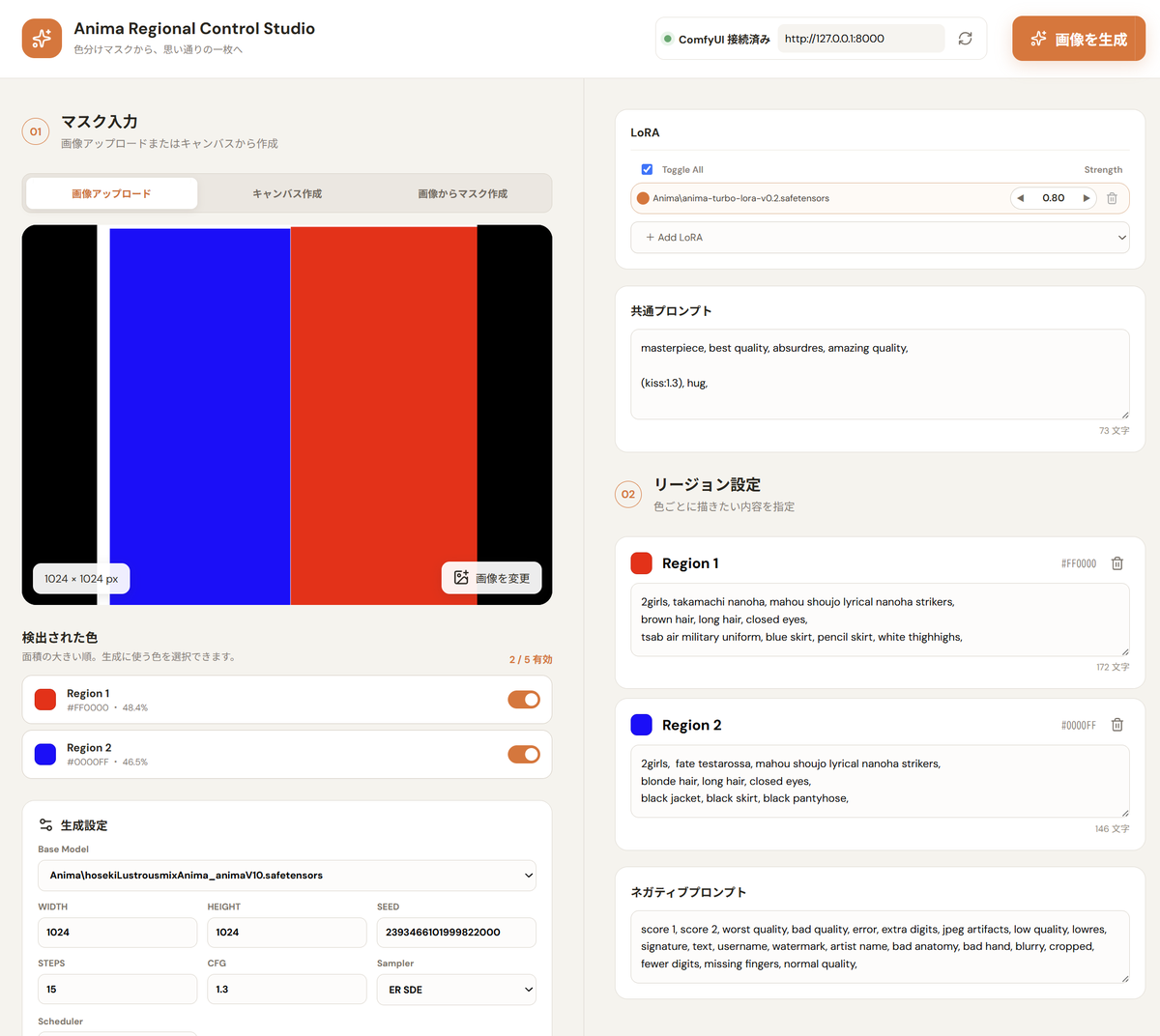Open the Base Model dropdown
1160x1036 pixels.
point(287,876)
